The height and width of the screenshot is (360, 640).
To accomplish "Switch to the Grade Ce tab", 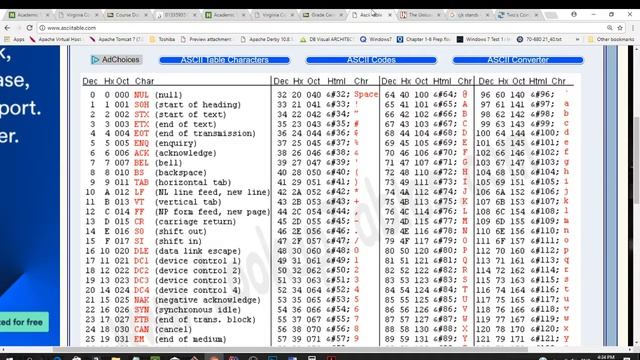I will (x=322, y=15).
